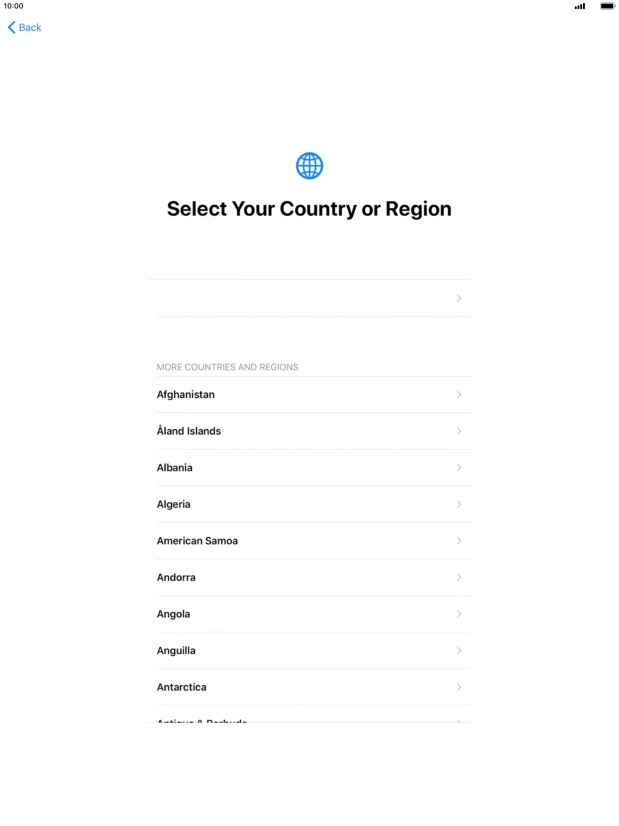
Task: Click the clock in the status bar
Action: [x=14, y=5]
